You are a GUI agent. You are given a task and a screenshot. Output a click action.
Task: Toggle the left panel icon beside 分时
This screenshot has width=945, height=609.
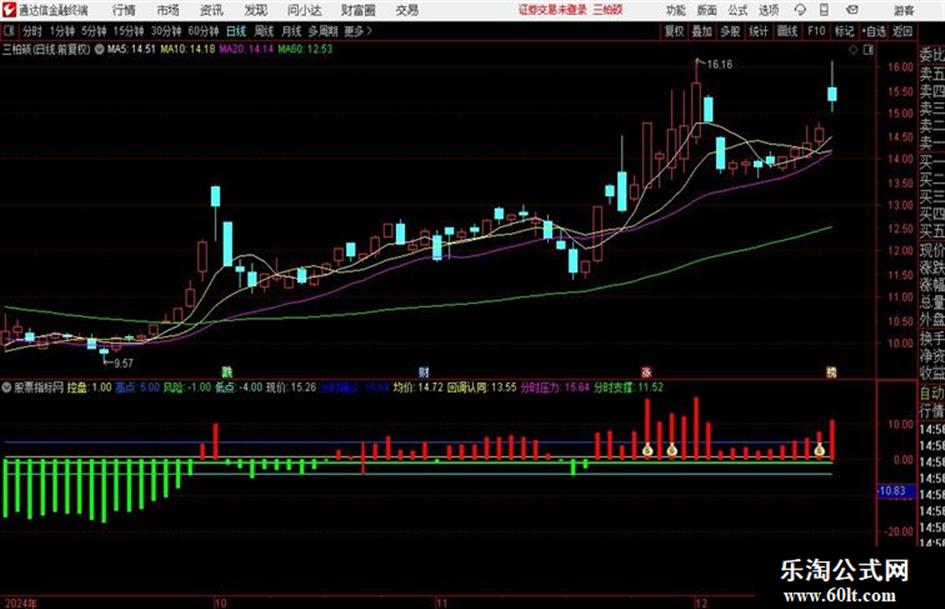click(x=9, y=31)
